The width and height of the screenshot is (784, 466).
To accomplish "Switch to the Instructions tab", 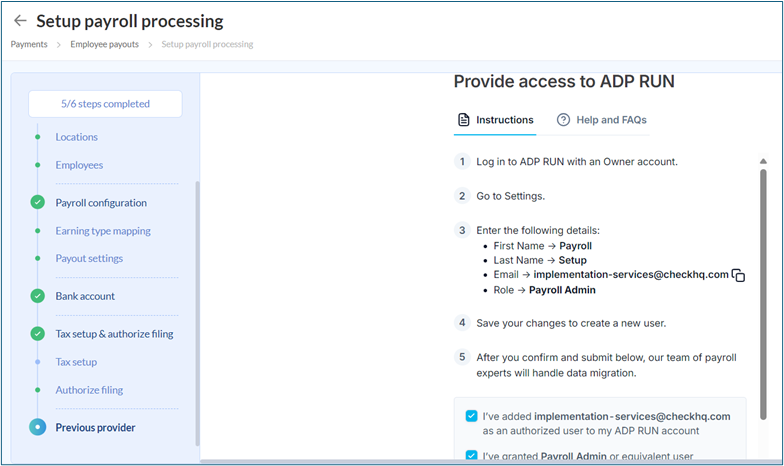I will click(495, 120).
